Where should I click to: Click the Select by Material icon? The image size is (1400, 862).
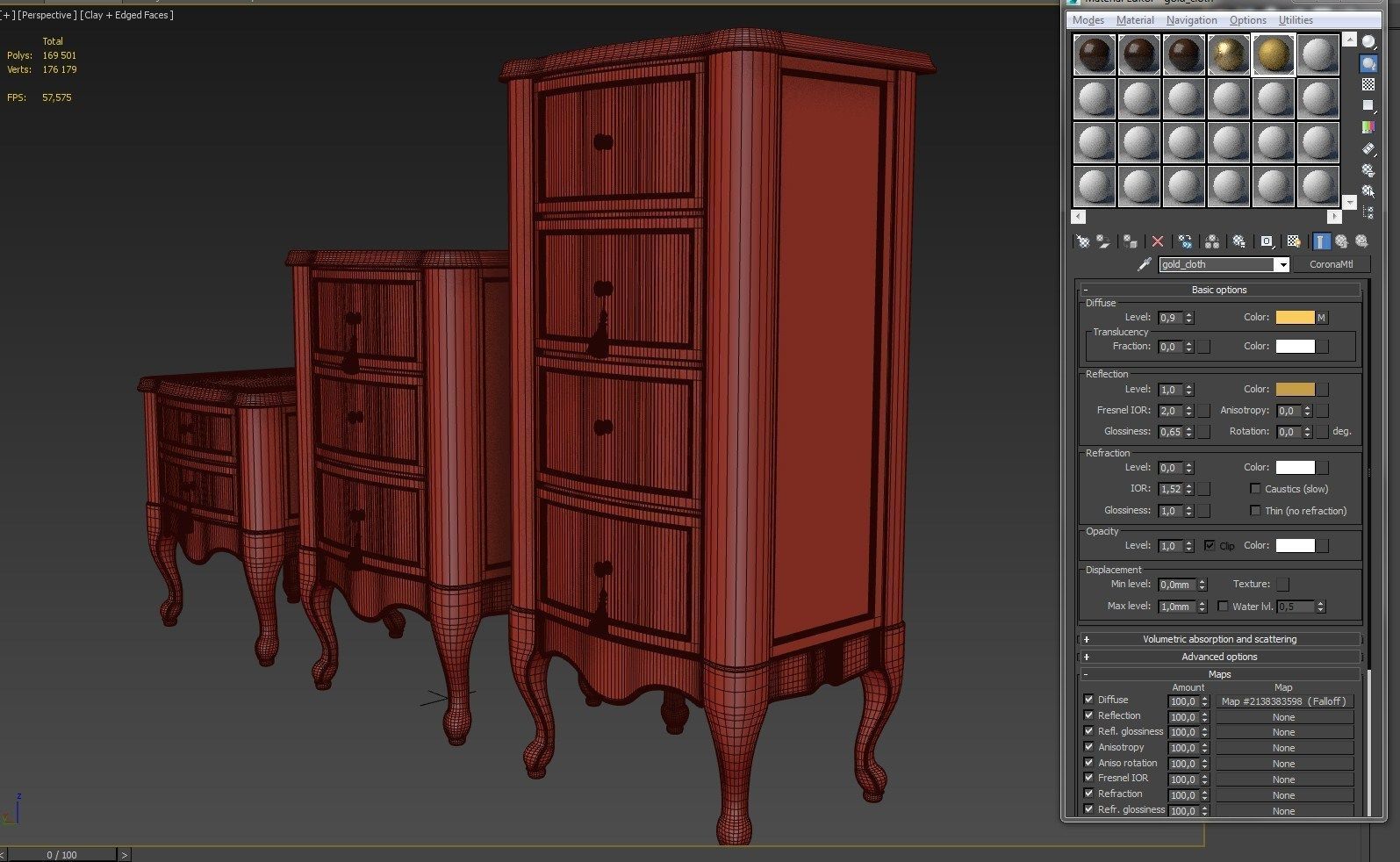[x=1368, y=191]
